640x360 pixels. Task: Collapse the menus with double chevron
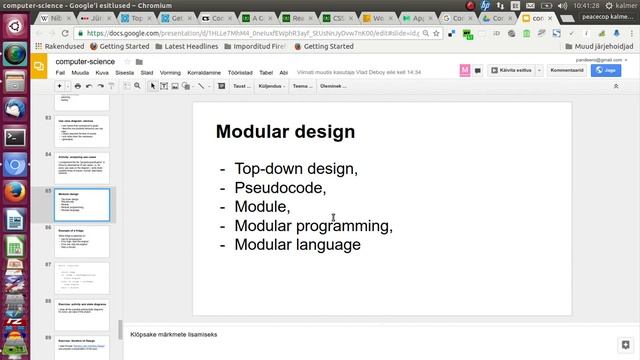(x=616, y=86)
